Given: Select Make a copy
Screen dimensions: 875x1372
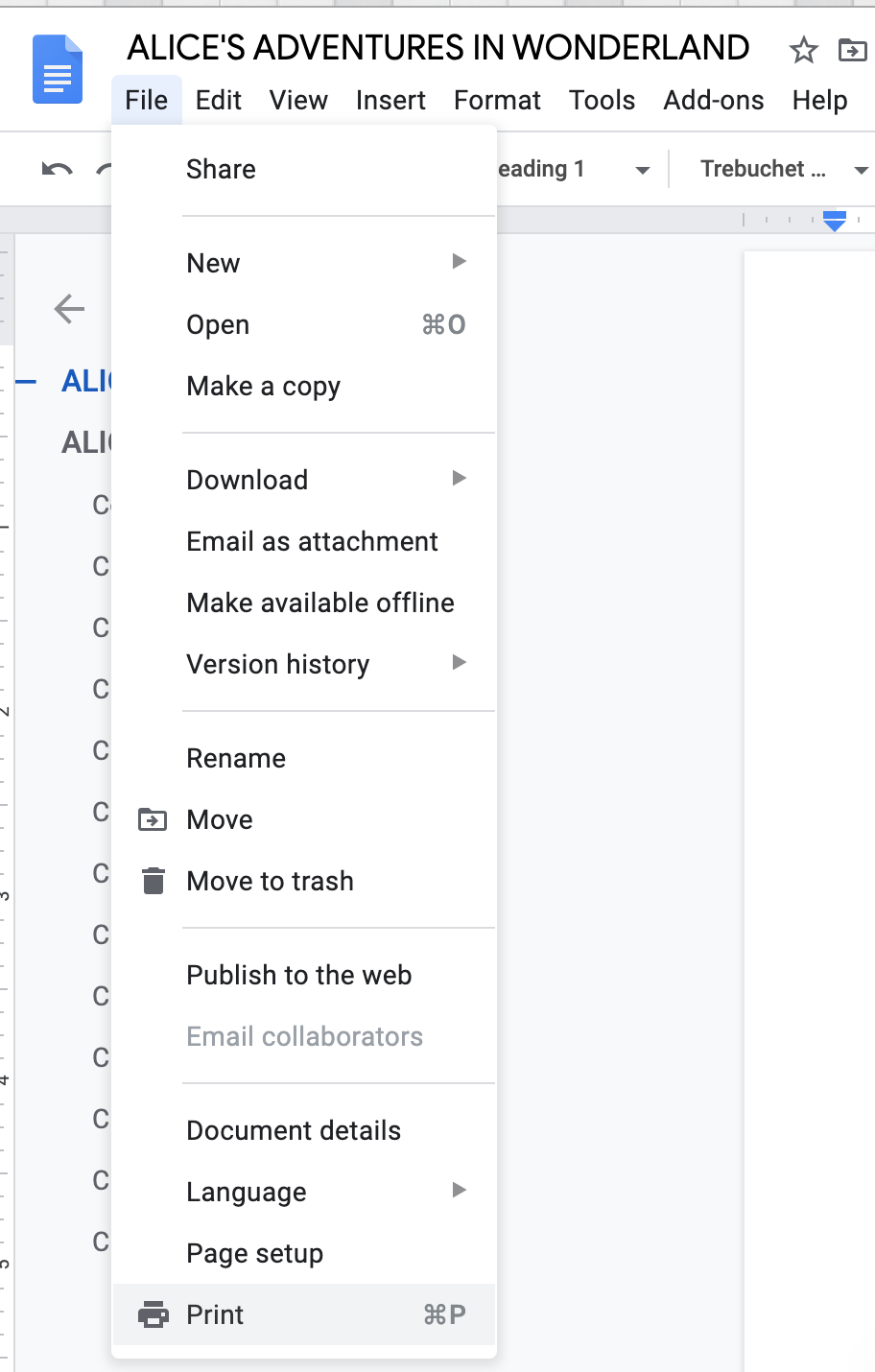Looking at the screenshot, I should tap(263, 386).
